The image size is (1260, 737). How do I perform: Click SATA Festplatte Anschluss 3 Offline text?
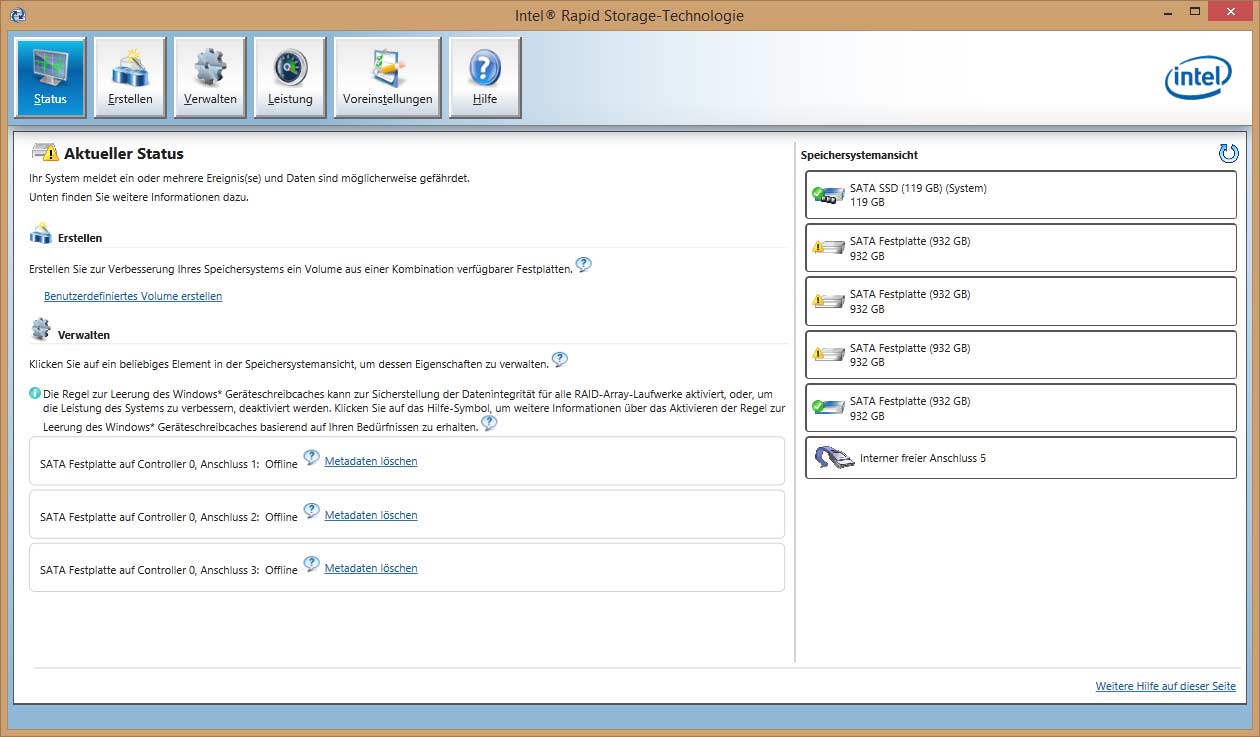(169, 570)
